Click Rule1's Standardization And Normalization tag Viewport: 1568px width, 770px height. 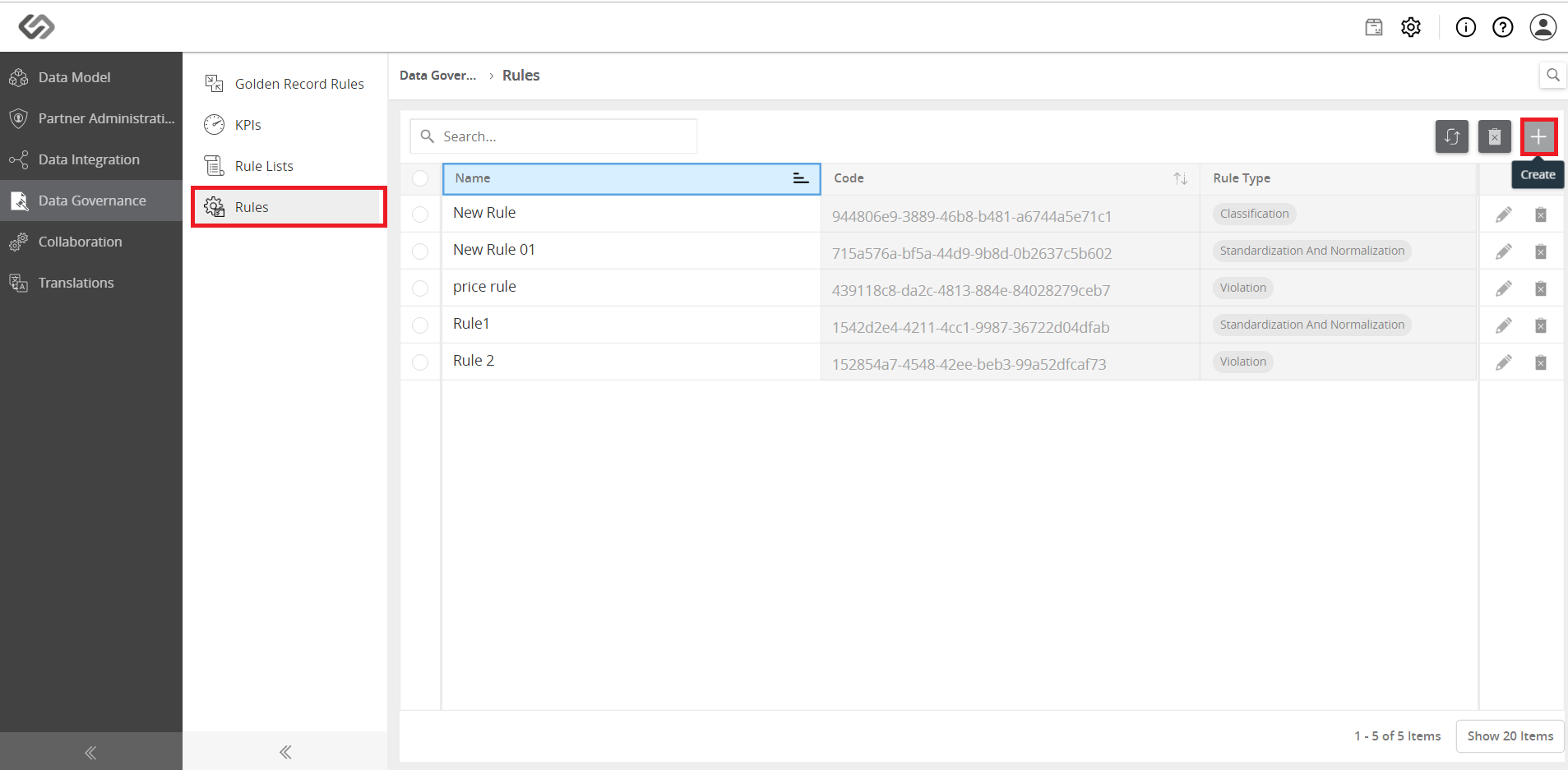click(x=1311, y=325)
